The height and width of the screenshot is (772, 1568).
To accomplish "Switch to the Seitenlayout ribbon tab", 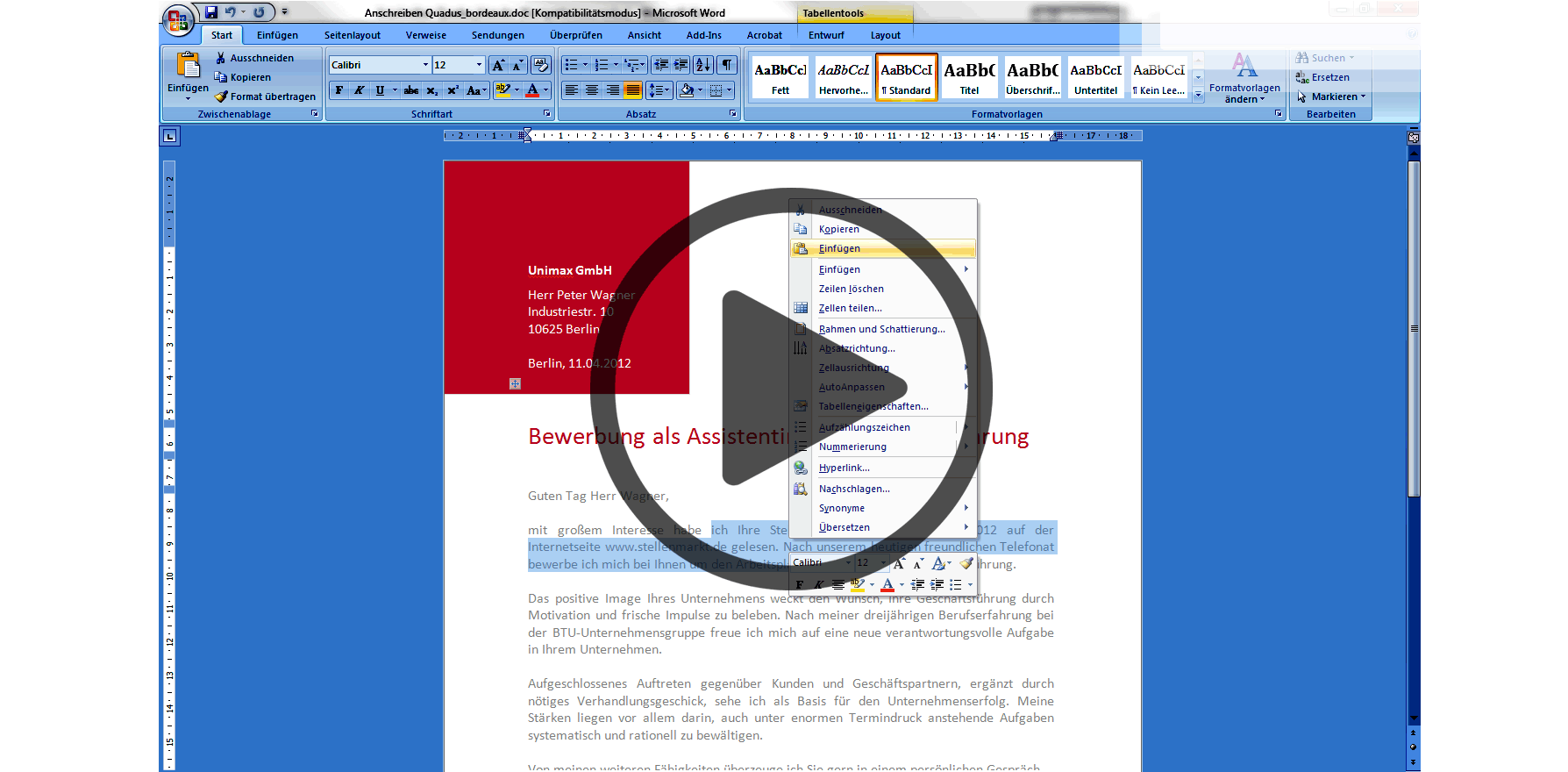I will pos(352,35).
